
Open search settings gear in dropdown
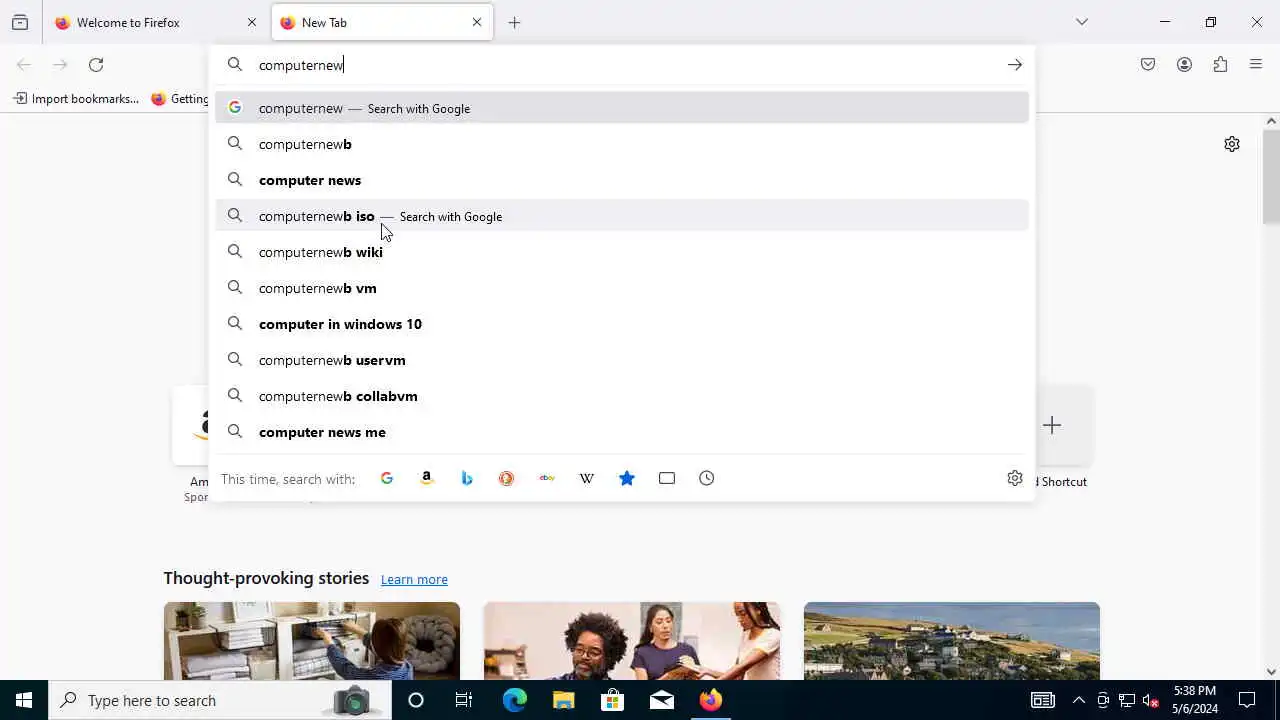pos(1015,478)
